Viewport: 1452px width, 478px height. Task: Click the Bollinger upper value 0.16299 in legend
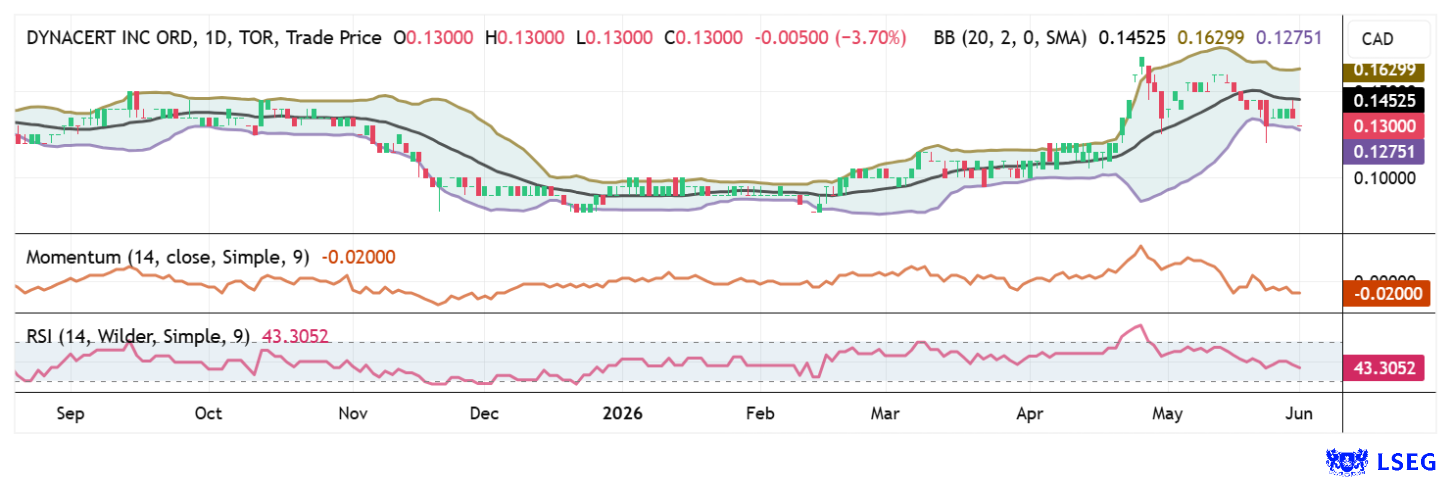[x=1210, y=38]
